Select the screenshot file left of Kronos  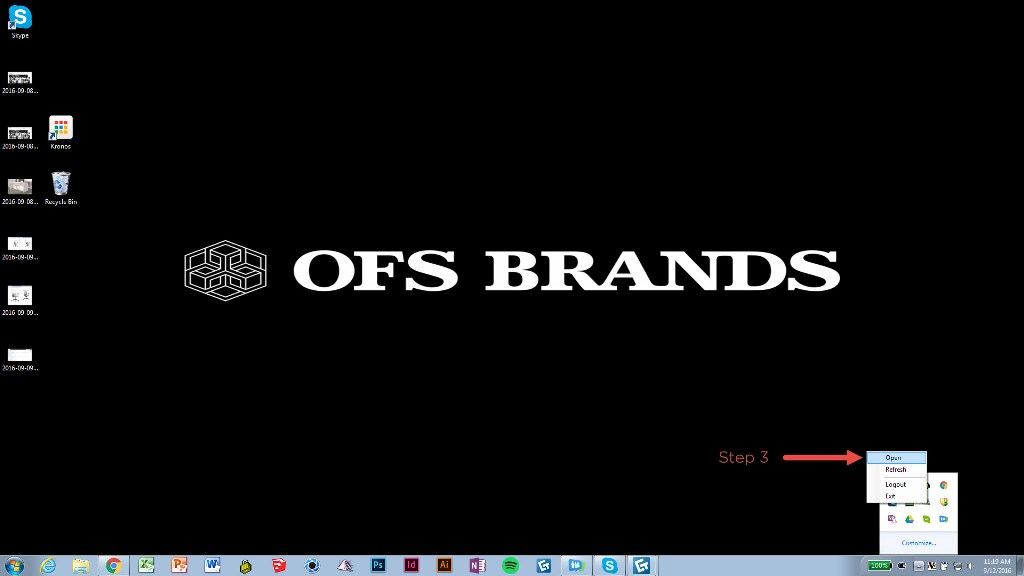pyautogui.click(x=20, y=138)
